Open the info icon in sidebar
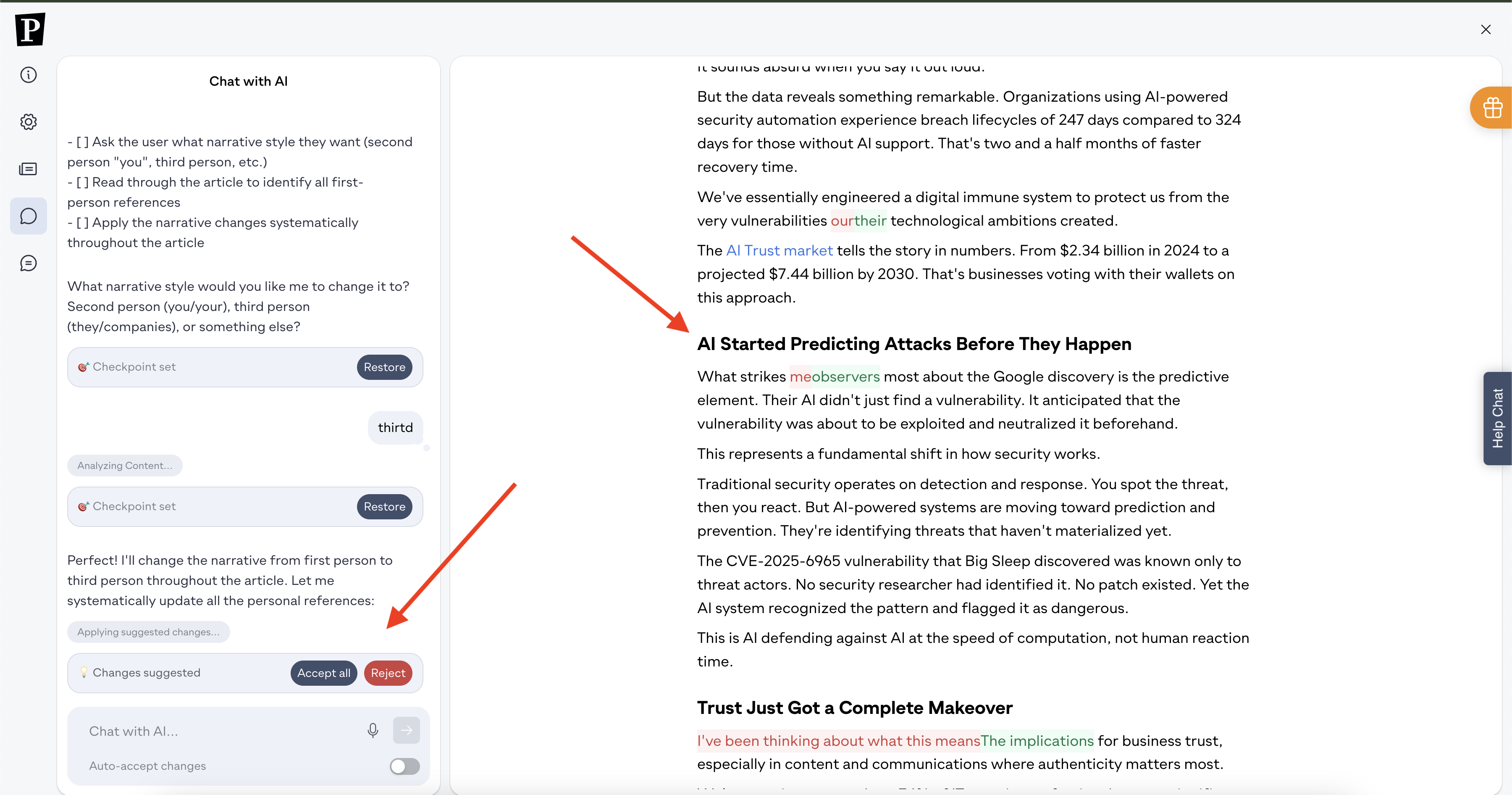The width and height of the screenshot is (1512, 795). [28, 75]
